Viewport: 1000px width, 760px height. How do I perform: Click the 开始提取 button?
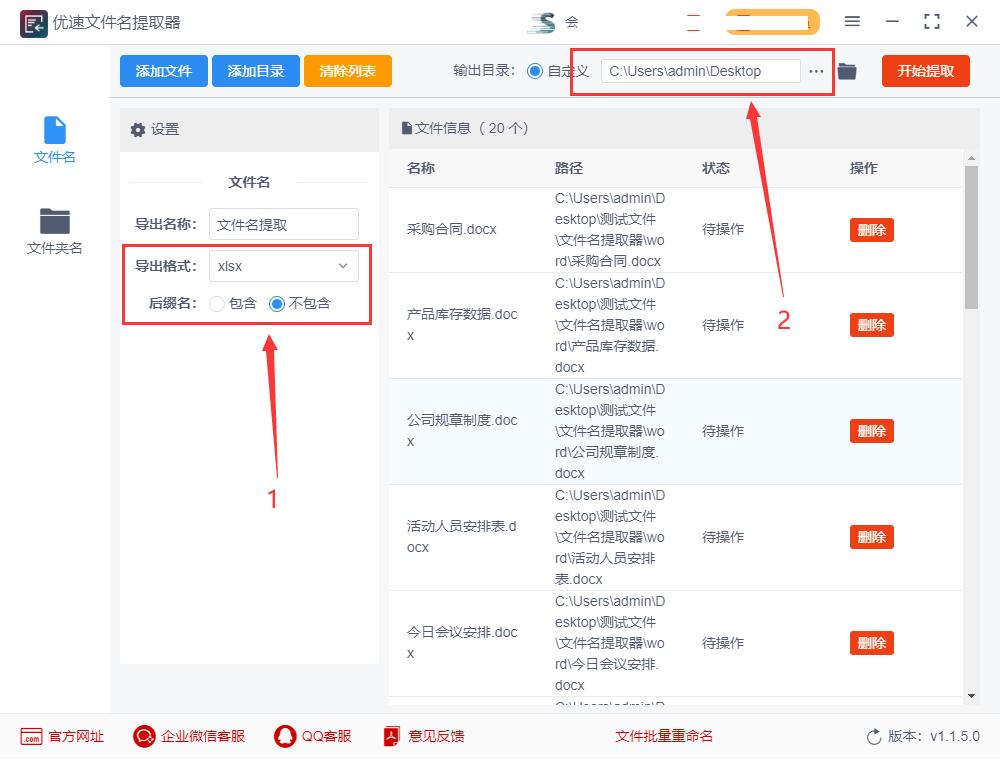point(925,71)
